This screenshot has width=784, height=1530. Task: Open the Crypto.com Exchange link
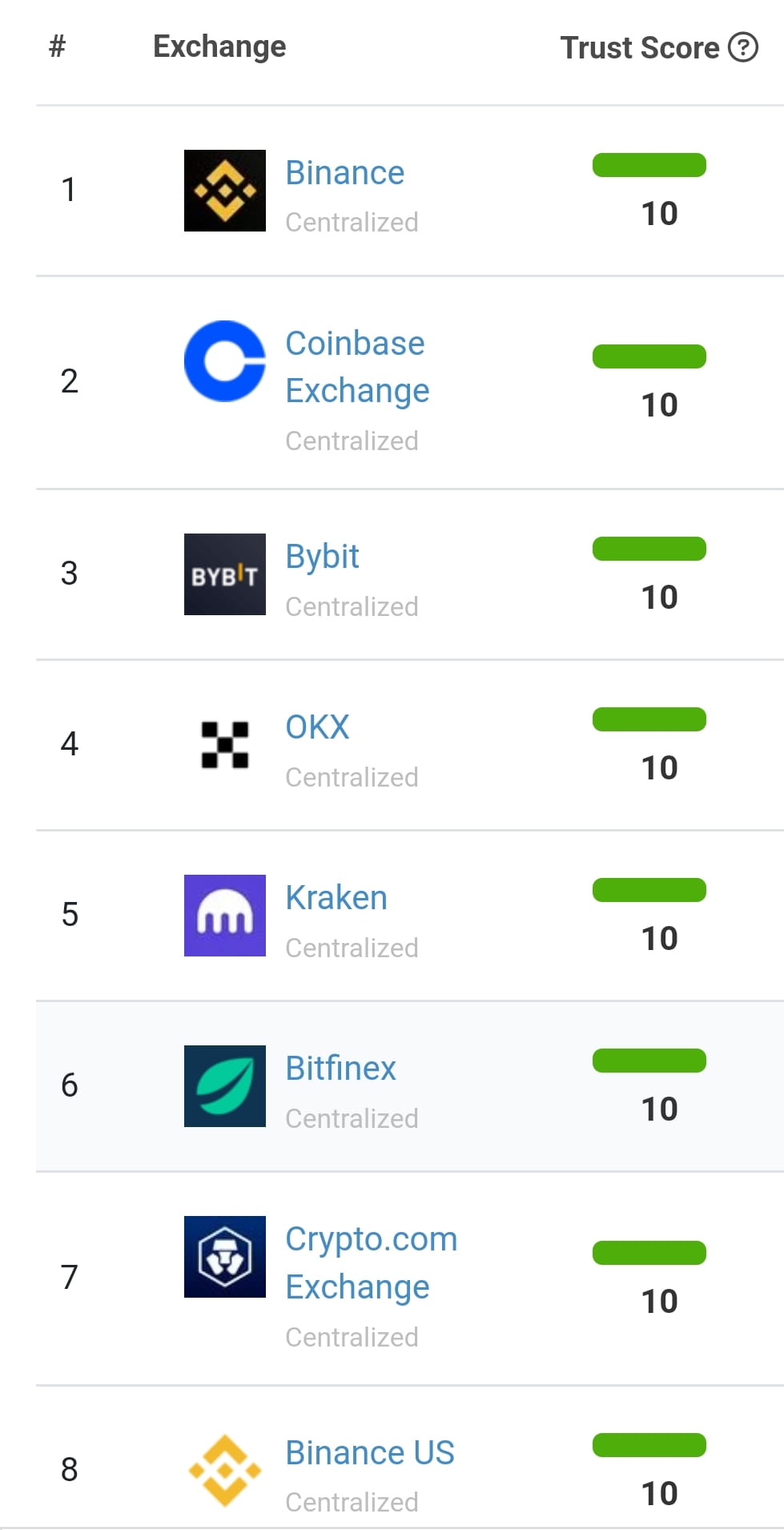click(370, 1262)
